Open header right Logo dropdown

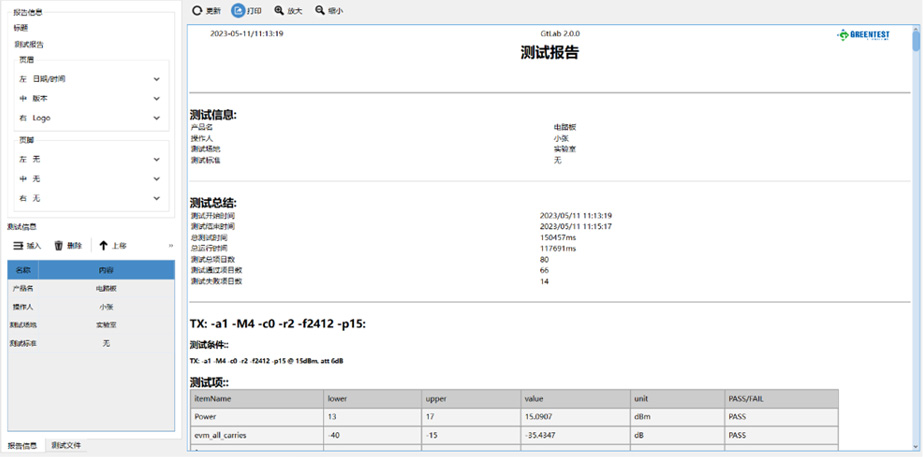click(x=156, y=118)
